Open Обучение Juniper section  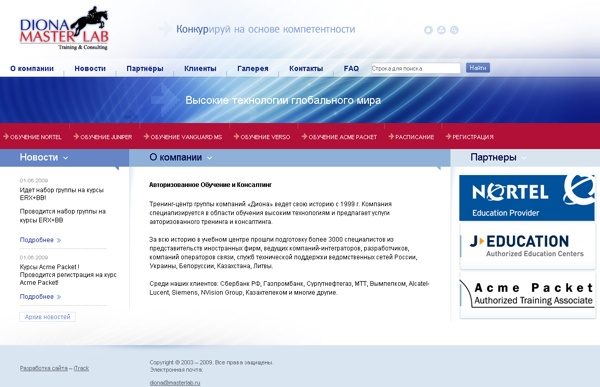point(103,137)
